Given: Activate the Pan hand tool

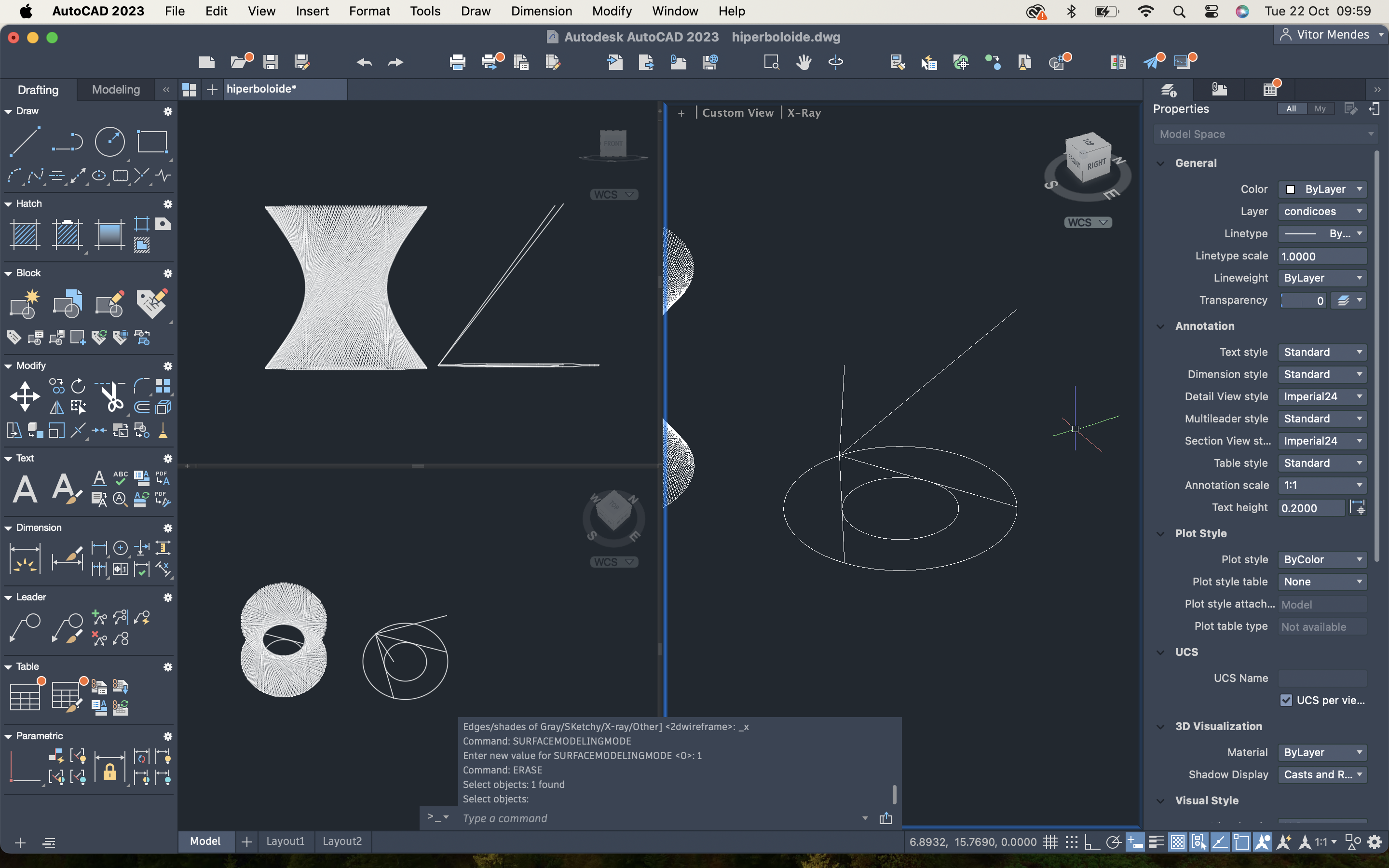Looking at the screenshot, I should [x=803, y=62].
